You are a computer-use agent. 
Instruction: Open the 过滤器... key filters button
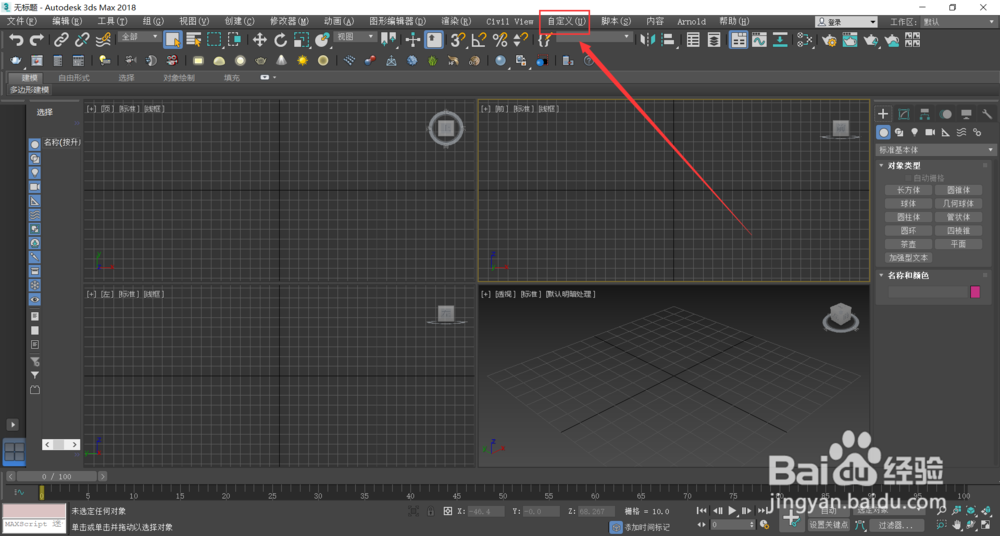[x=895, y=525]
